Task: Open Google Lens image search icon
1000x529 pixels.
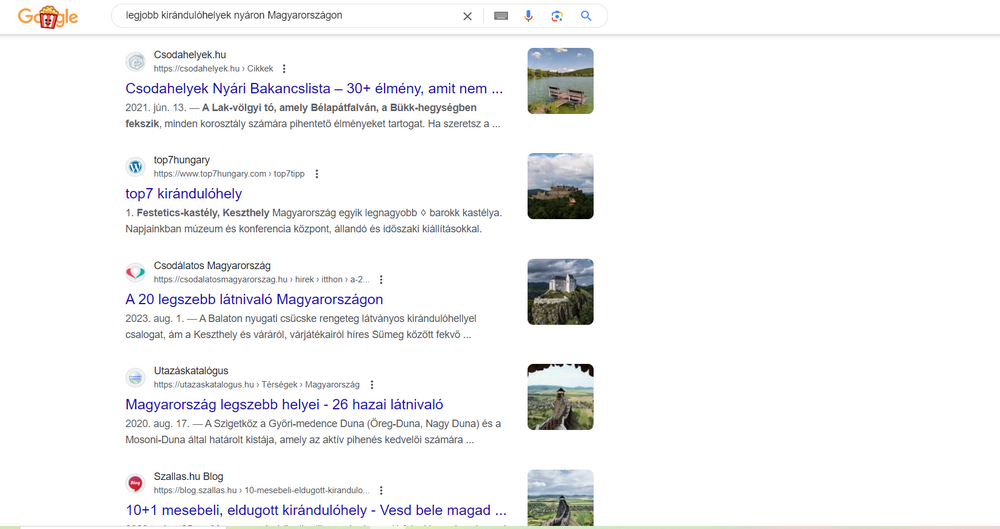Action: [x=557, y=16]
